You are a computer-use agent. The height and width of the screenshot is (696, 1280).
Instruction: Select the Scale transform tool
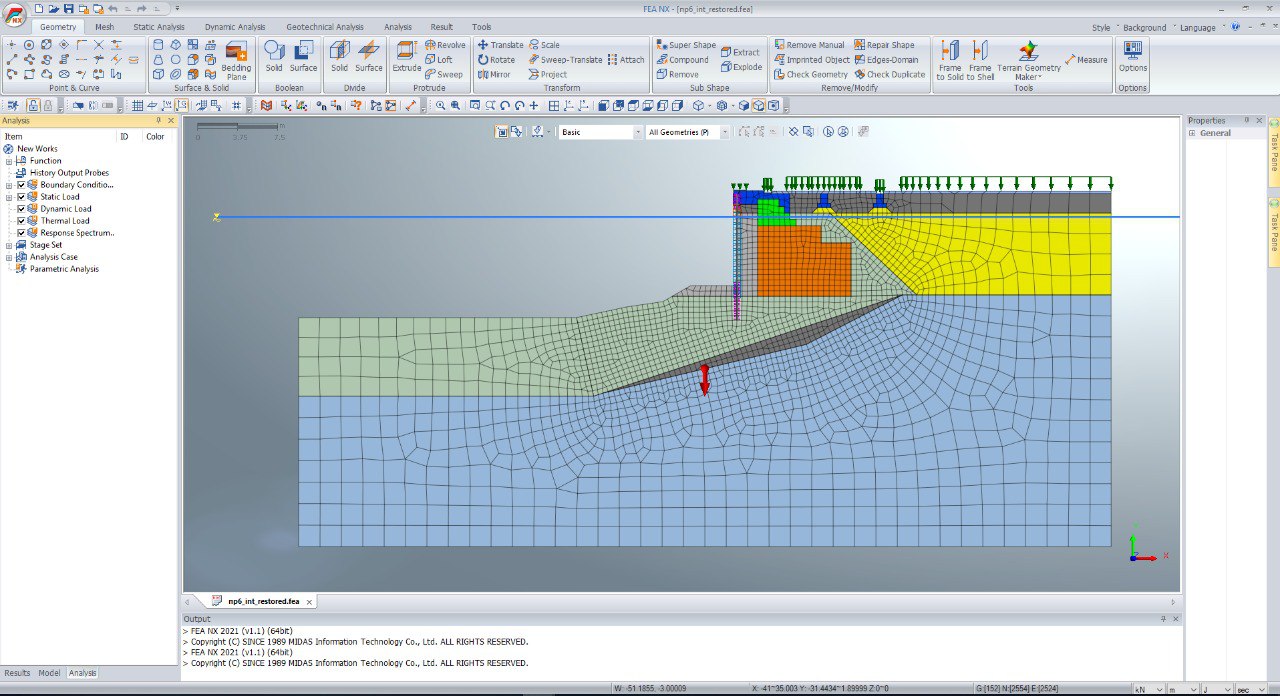545,45
